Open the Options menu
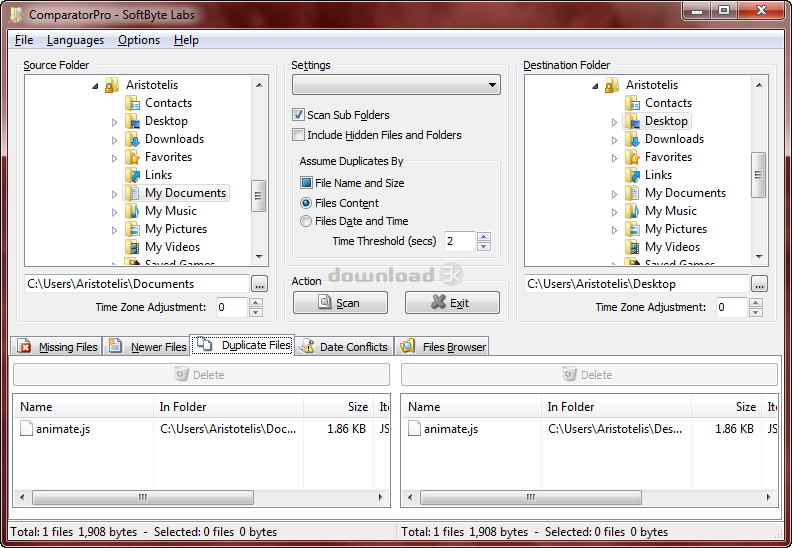The image size is (792, 548). tap(139, 40)
